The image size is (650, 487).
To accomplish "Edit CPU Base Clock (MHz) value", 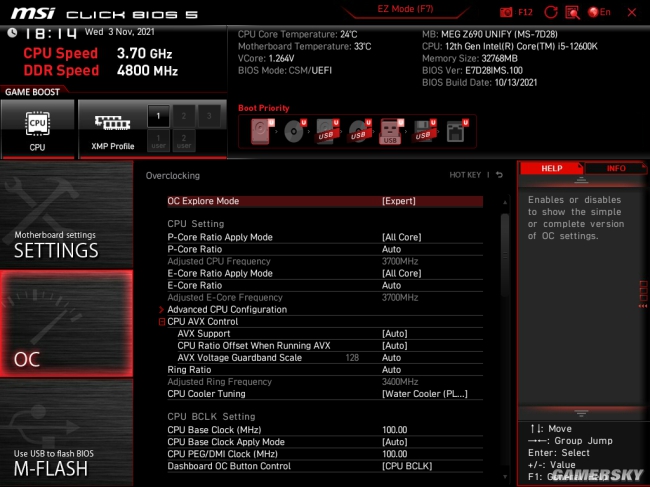I will (325, 430).
